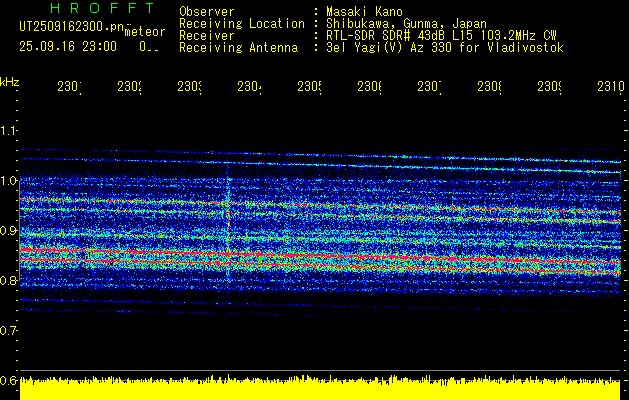Click the yellow signal level bar graph
Image resolution: width=629 pixels, height=400 pixels.
320,388
